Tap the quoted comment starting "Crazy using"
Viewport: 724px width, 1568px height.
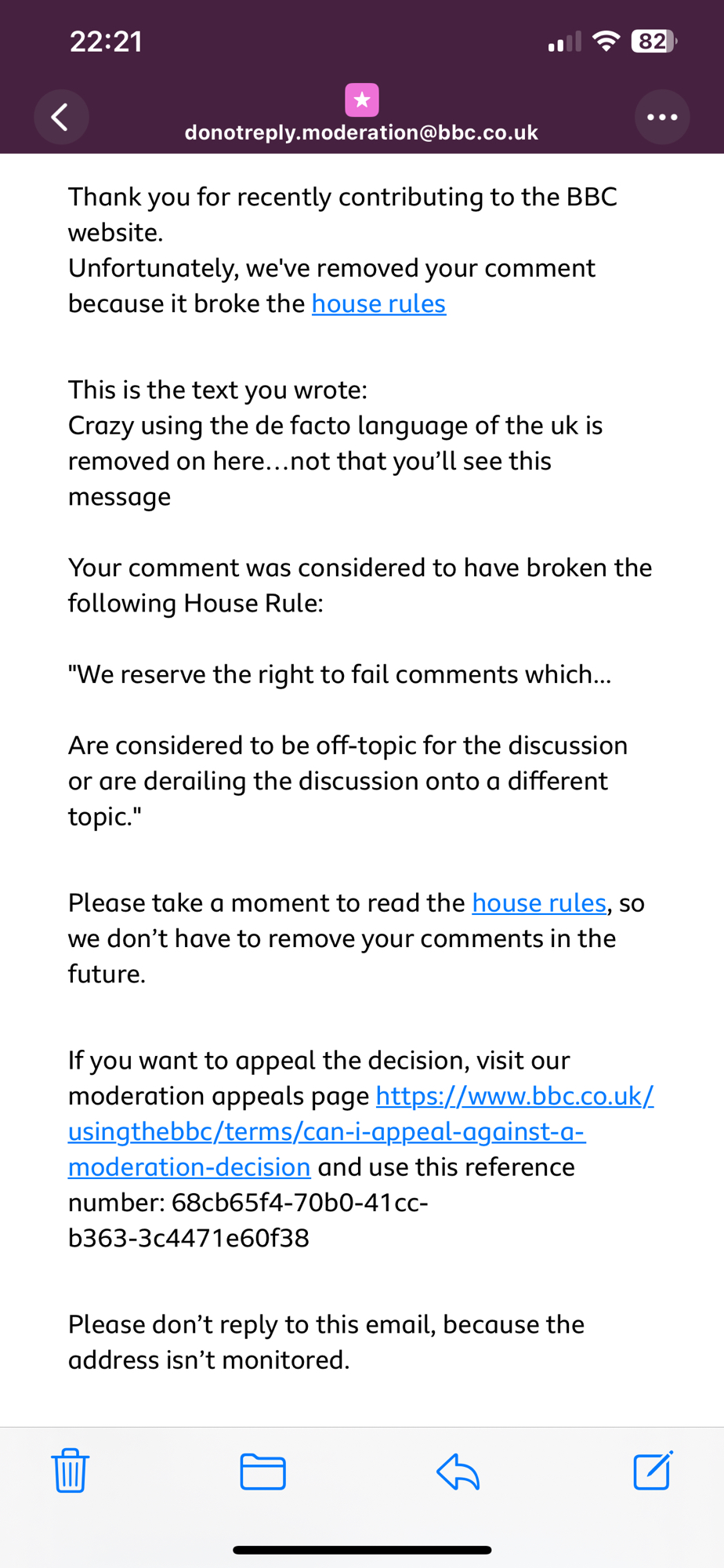point(335,461)
